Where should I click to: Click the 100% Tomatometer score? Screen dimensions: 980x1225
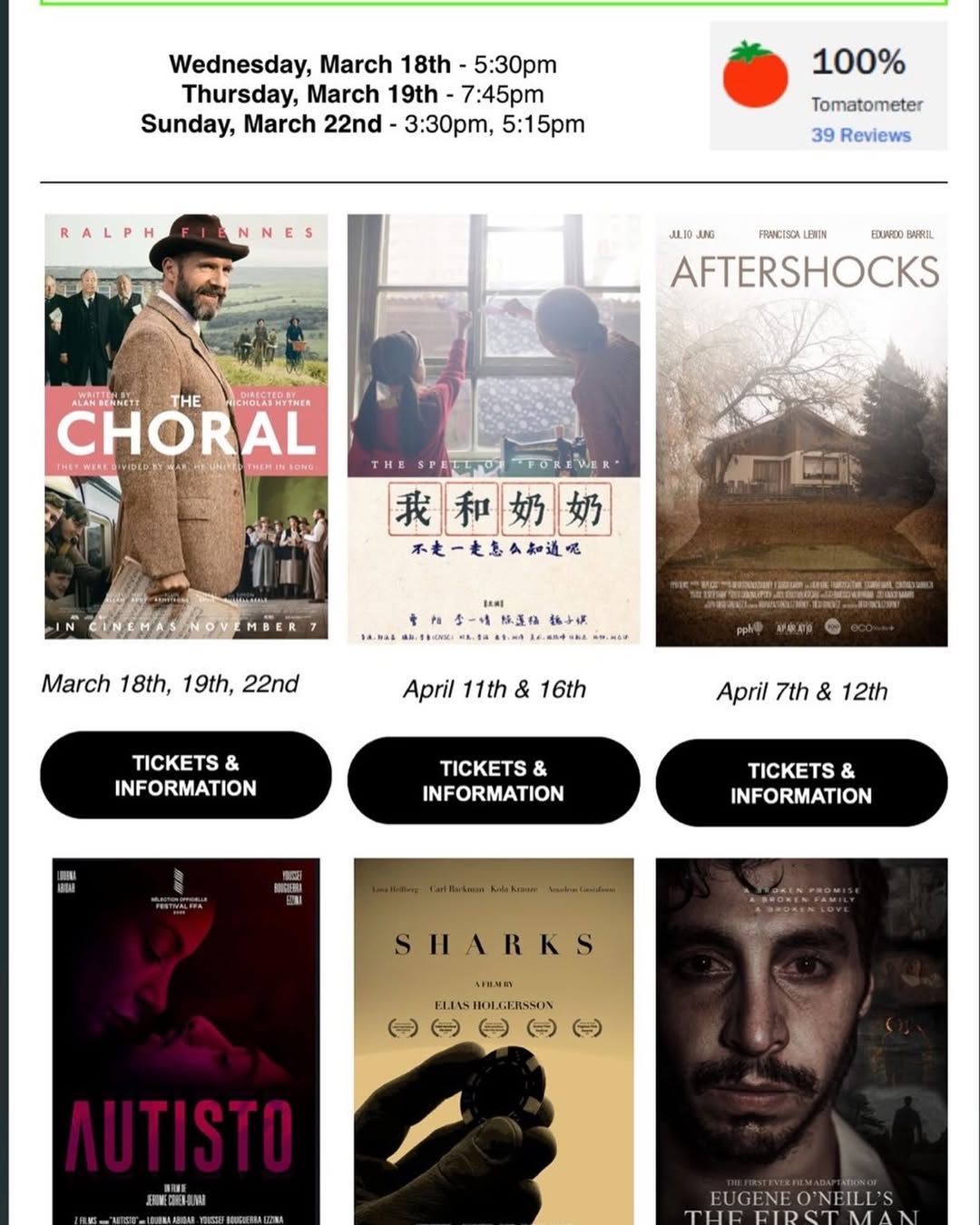point(858,62)
